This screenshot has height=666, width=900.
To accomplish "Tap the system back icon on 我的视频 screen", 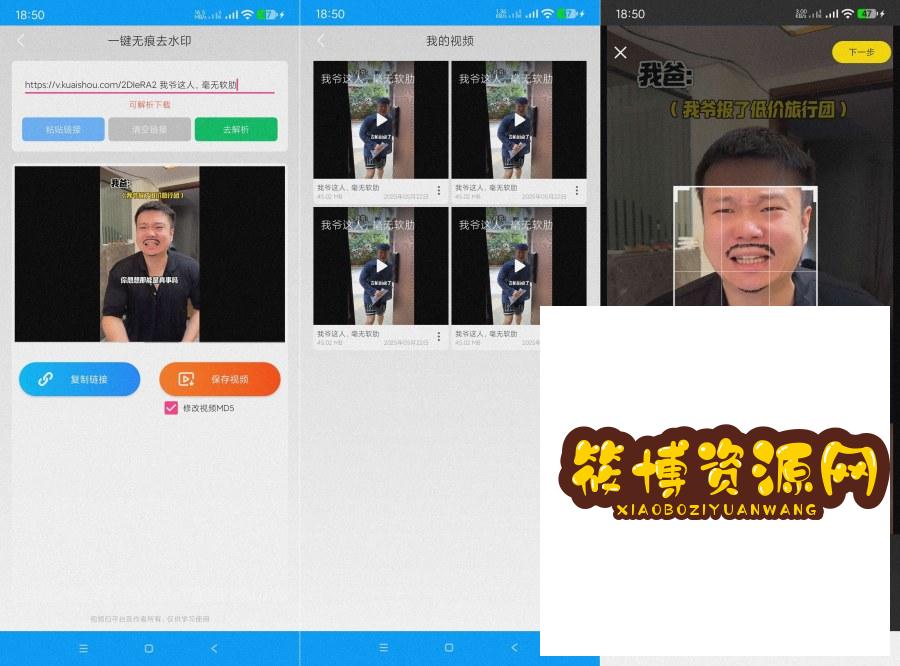I will (514, 648).
